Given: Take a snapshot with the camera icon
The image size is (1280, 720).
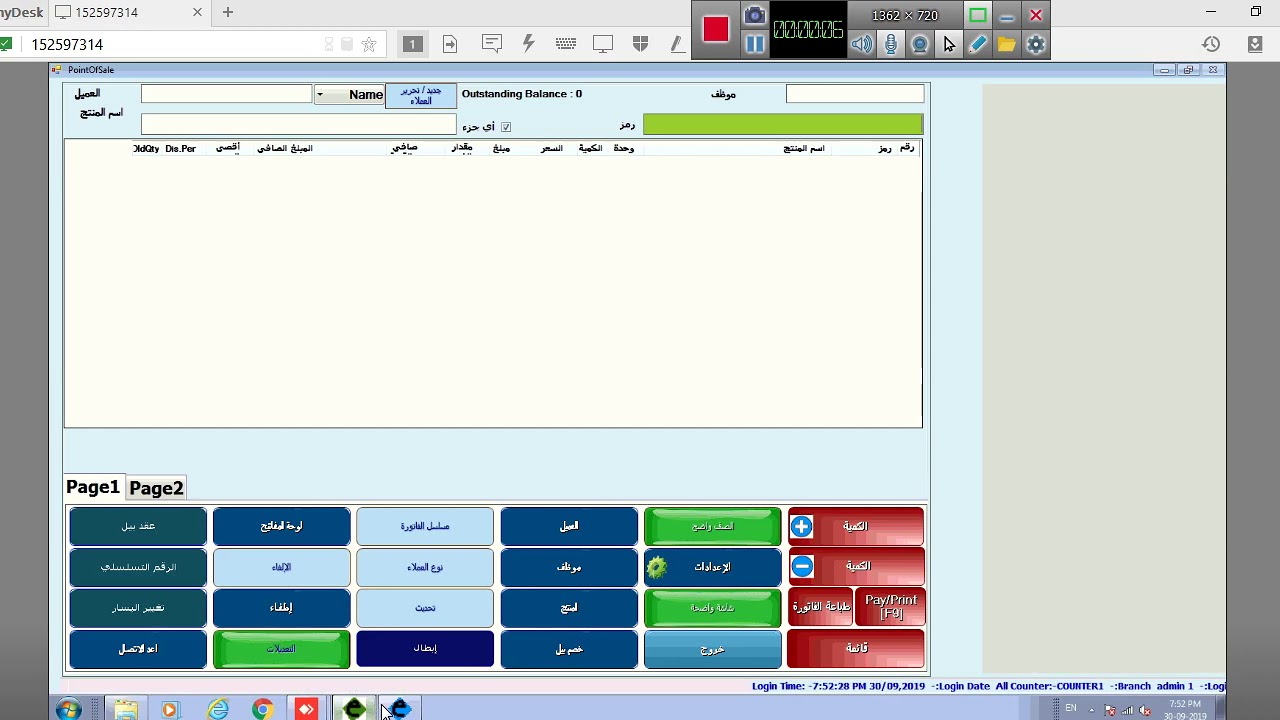Looking at the screenshot, I should (755, 16).
